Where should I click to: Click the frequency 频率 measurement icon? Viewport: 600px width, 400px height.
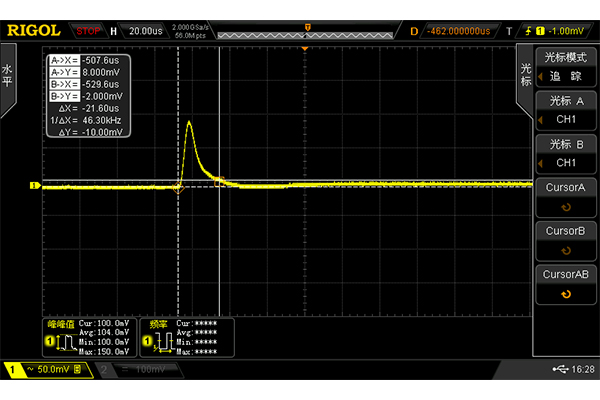(x=156, y=343)
